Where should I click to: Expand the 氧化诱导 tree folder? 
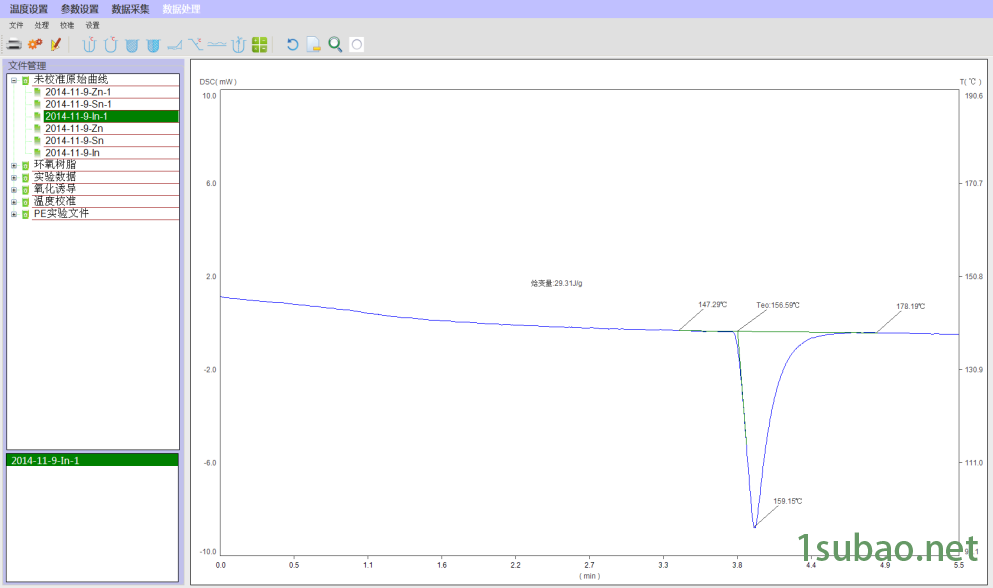(14, 189)
